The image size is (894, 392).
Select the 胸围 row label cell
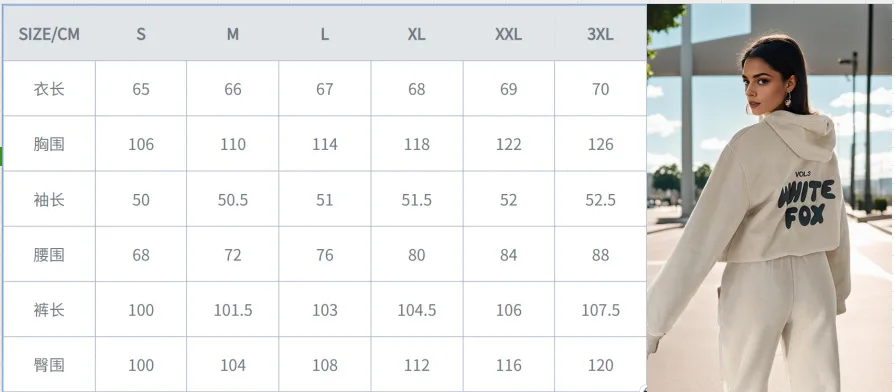point(49,144)
